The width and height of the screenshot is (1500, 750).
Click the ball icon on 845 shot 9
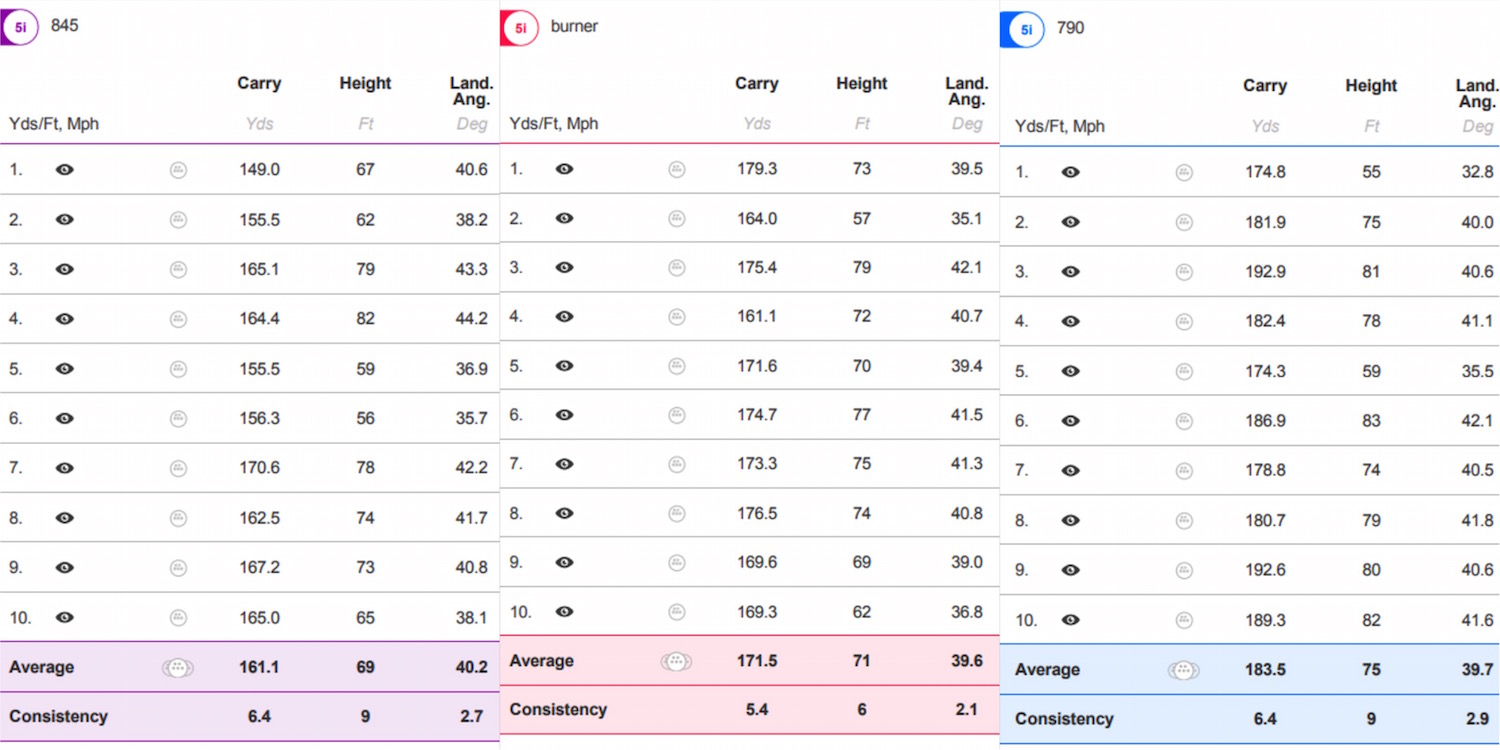click(x=178, y=568)
